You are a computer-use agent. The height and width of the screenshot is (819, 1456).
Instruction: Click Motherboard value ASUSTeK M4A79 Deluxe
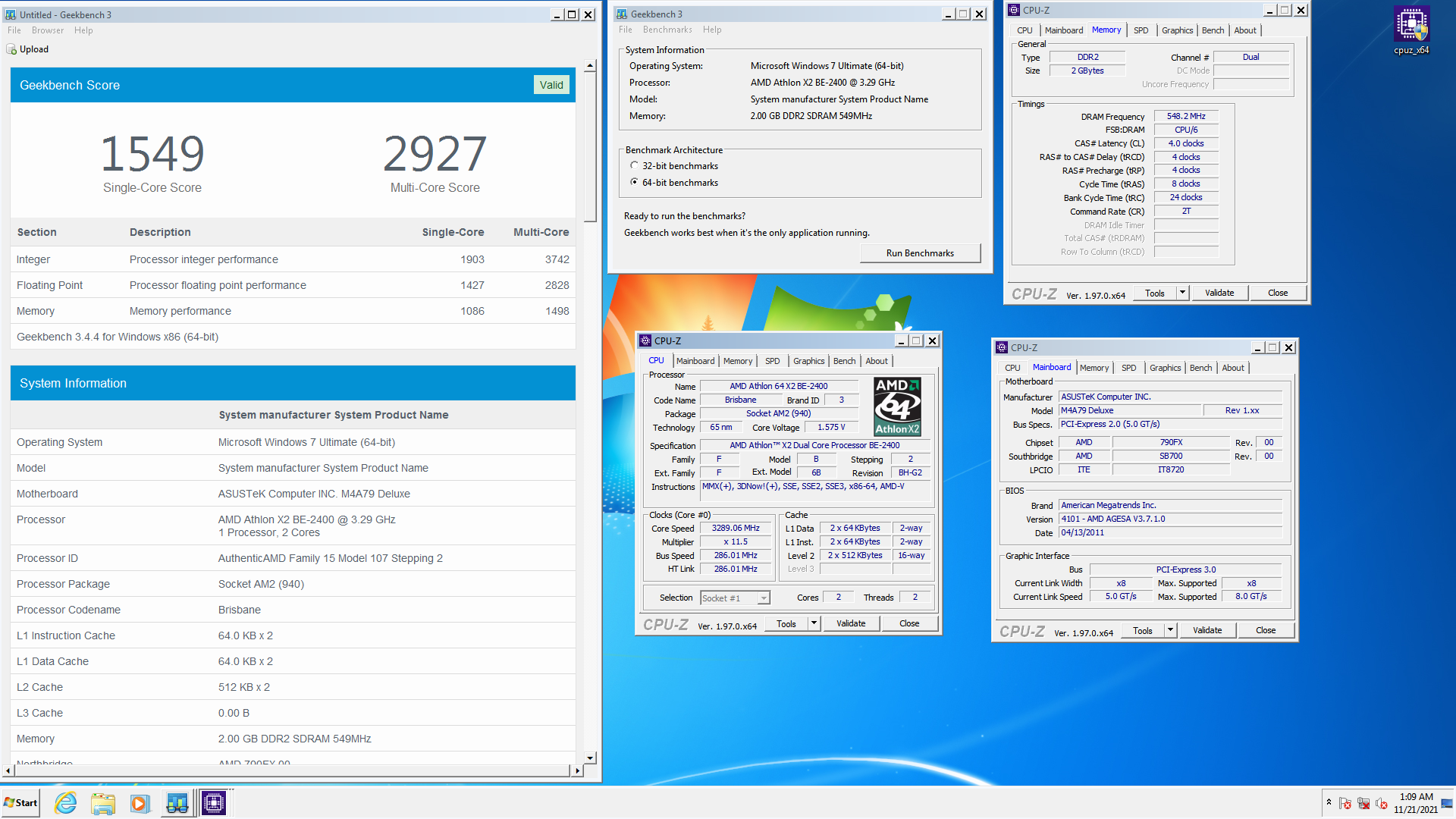coord(314,494)
